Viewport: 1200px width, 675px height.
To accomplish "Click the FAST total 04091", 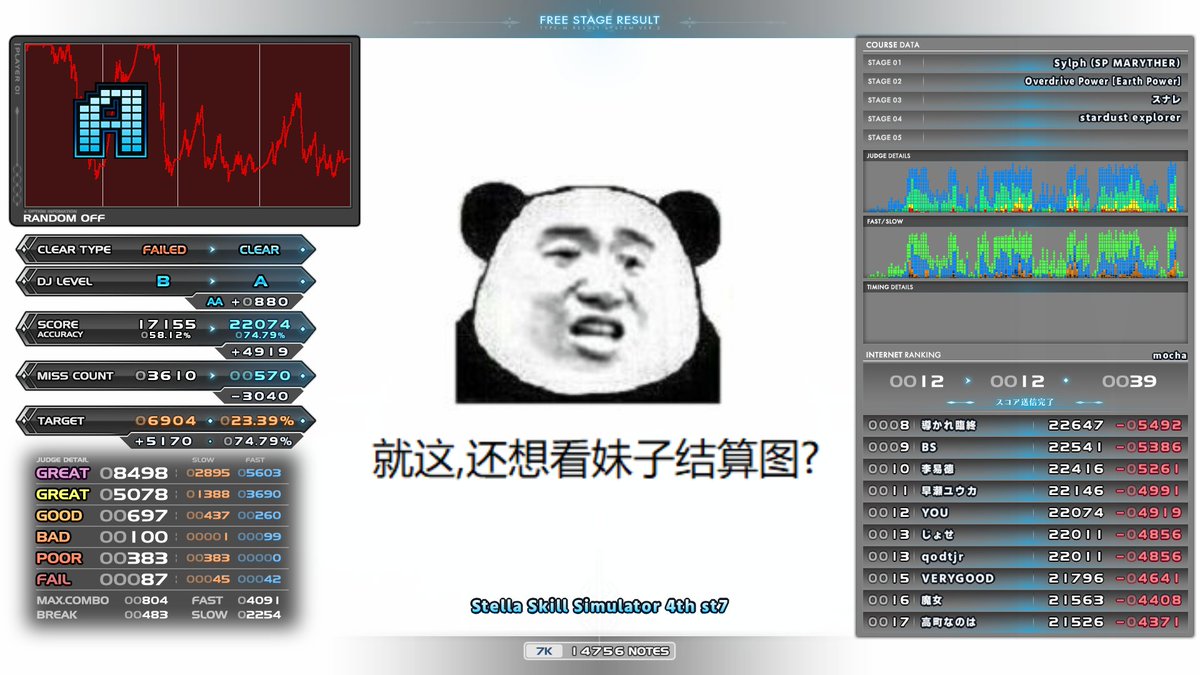I will tap(259, 601).
